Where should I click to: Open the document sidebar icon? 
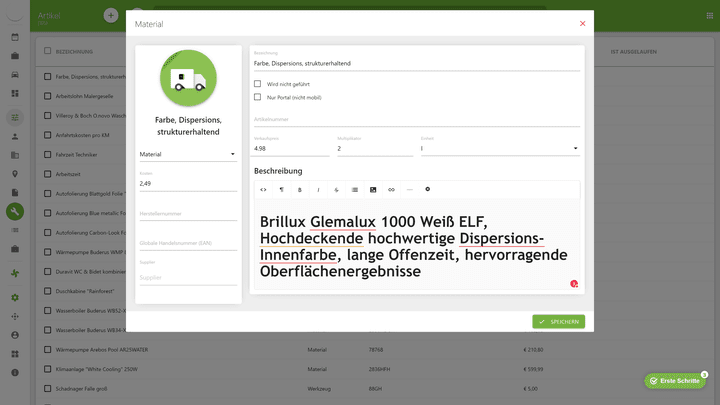(15, 192)
